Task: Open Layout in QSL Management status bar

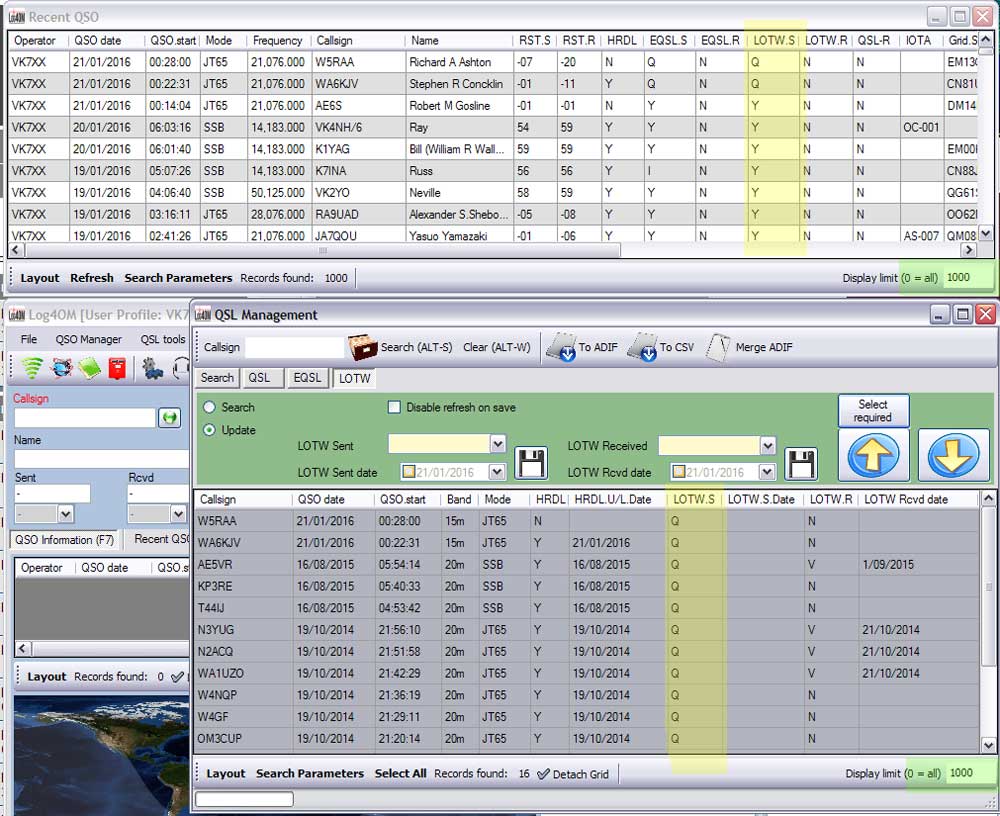Action: click(x=226, y=773)
